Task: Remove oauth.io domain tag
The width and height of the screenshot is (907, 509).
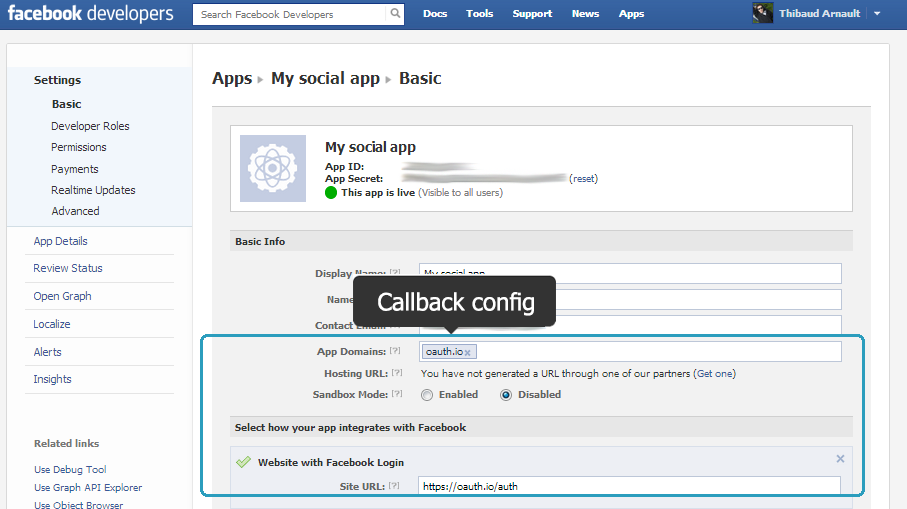Action: tap(467, 352)
